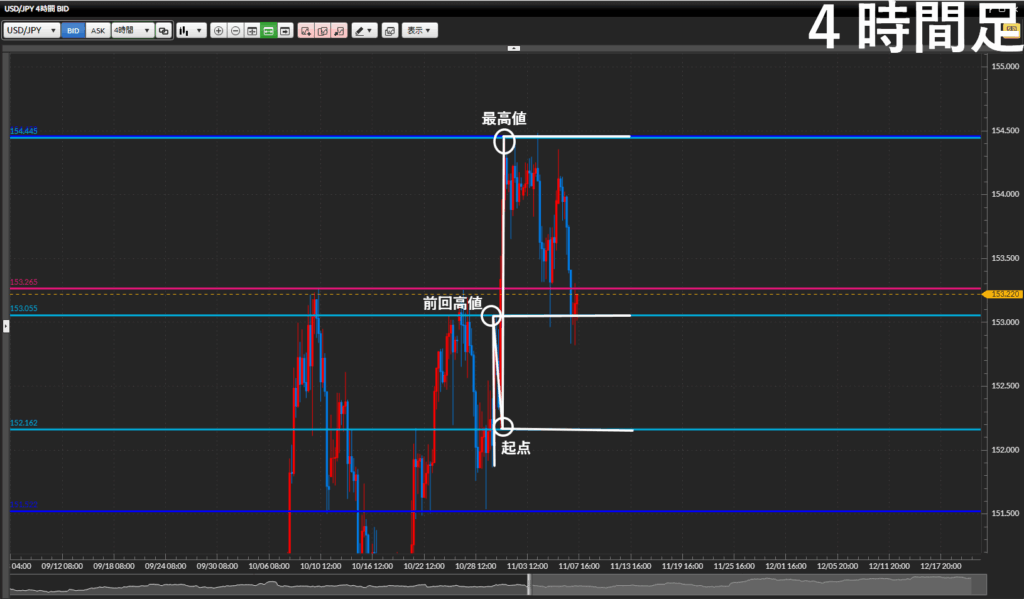Screen dimensions: 1024x599
Task: Click the current price label 153.220
Action: (1001, 294)
